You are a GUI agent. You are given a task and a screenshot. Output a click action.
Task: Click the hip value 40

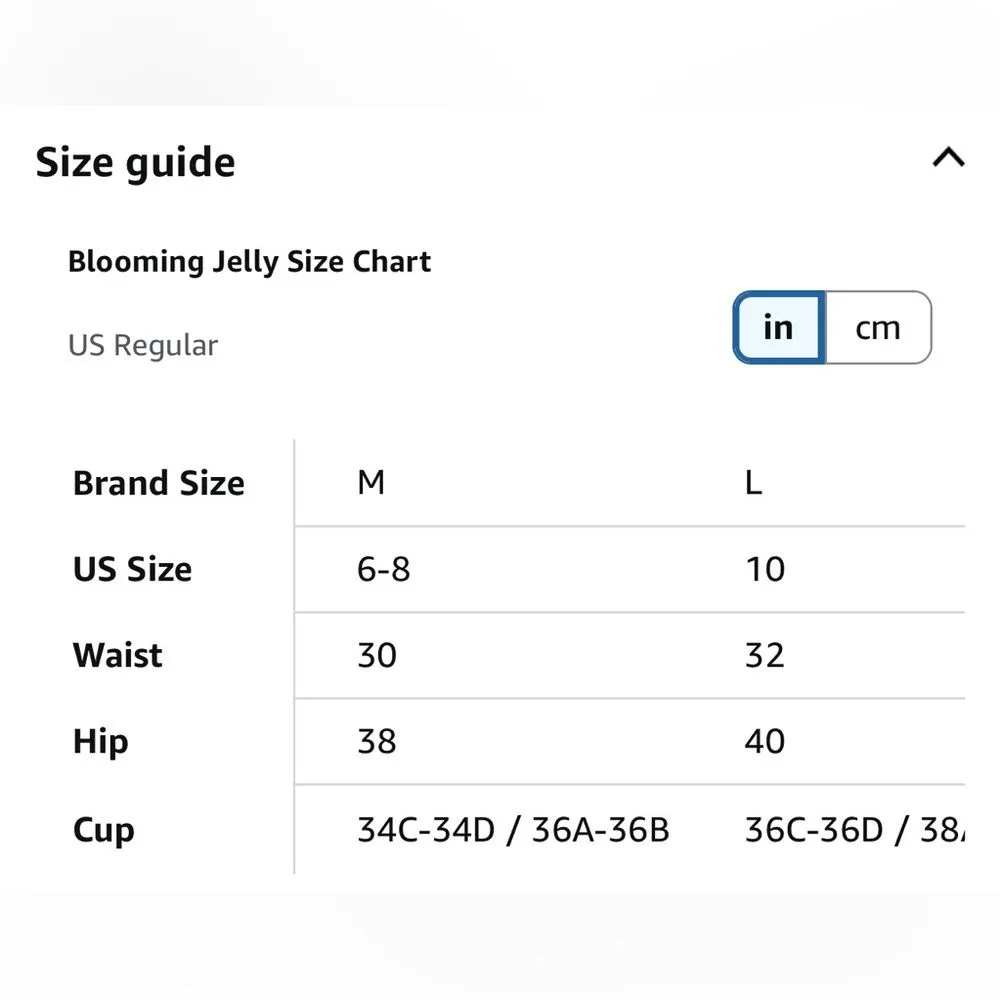pos(765,742)
